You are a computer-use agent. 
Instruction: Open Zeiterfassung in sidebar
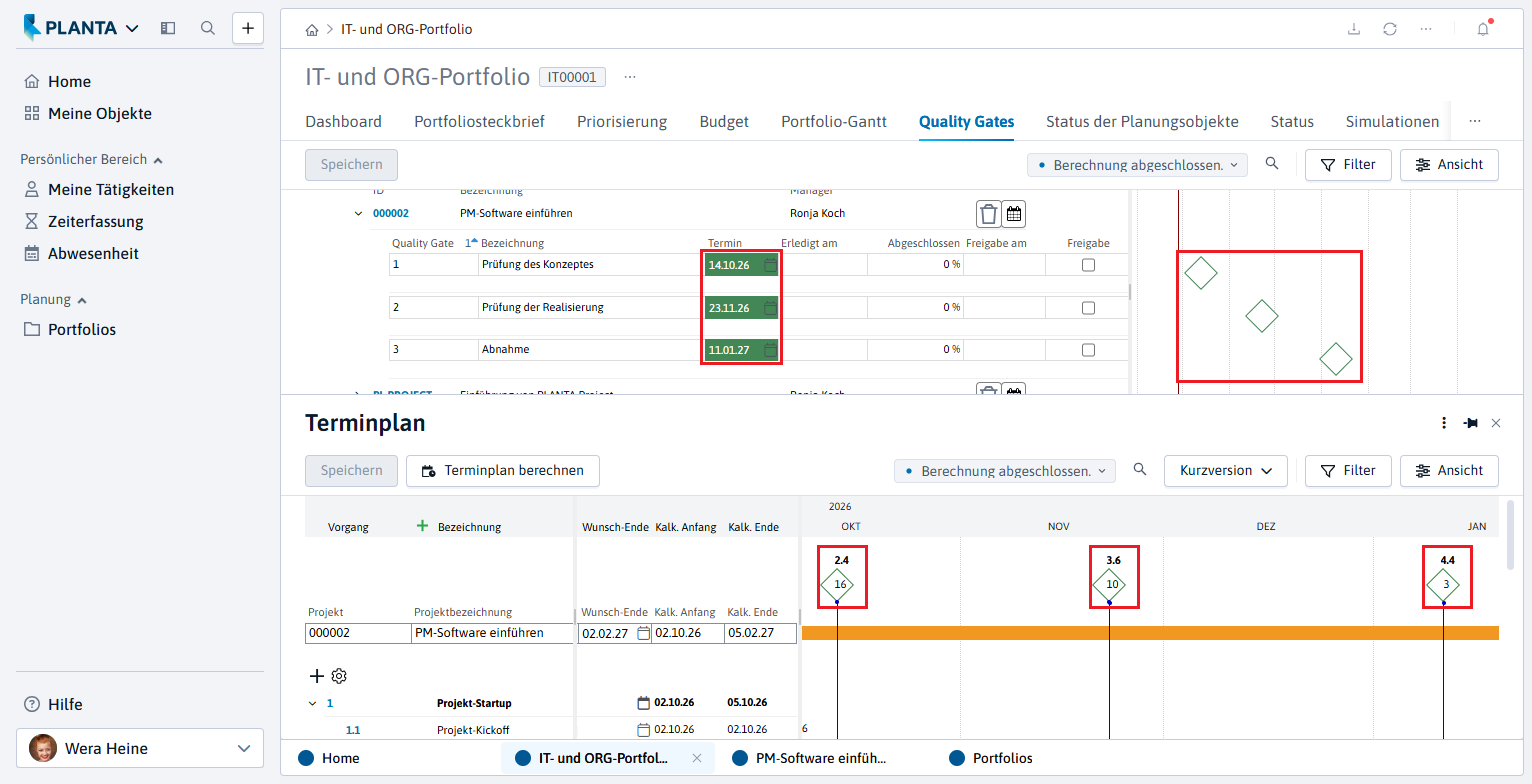tap(95, 221)
